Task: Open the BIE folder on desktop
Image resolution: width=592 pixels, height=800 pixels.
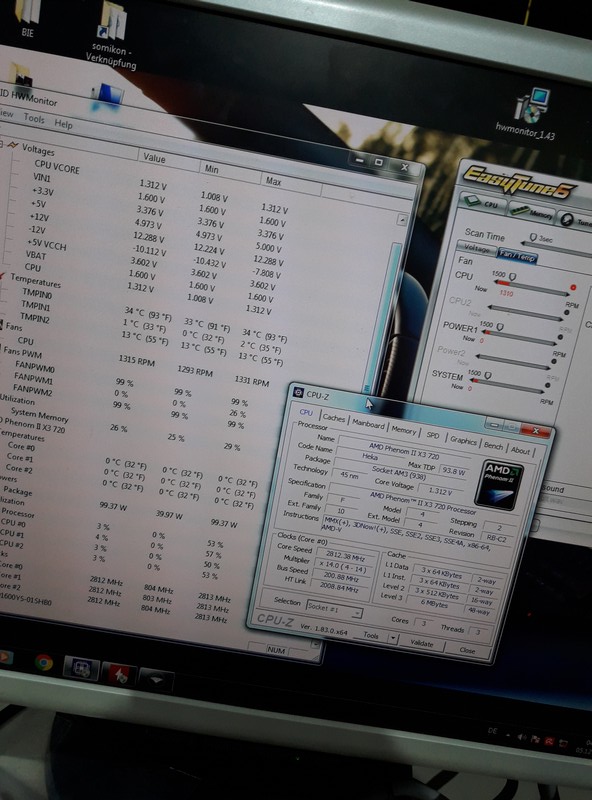Action: click(x=28, y=18)
